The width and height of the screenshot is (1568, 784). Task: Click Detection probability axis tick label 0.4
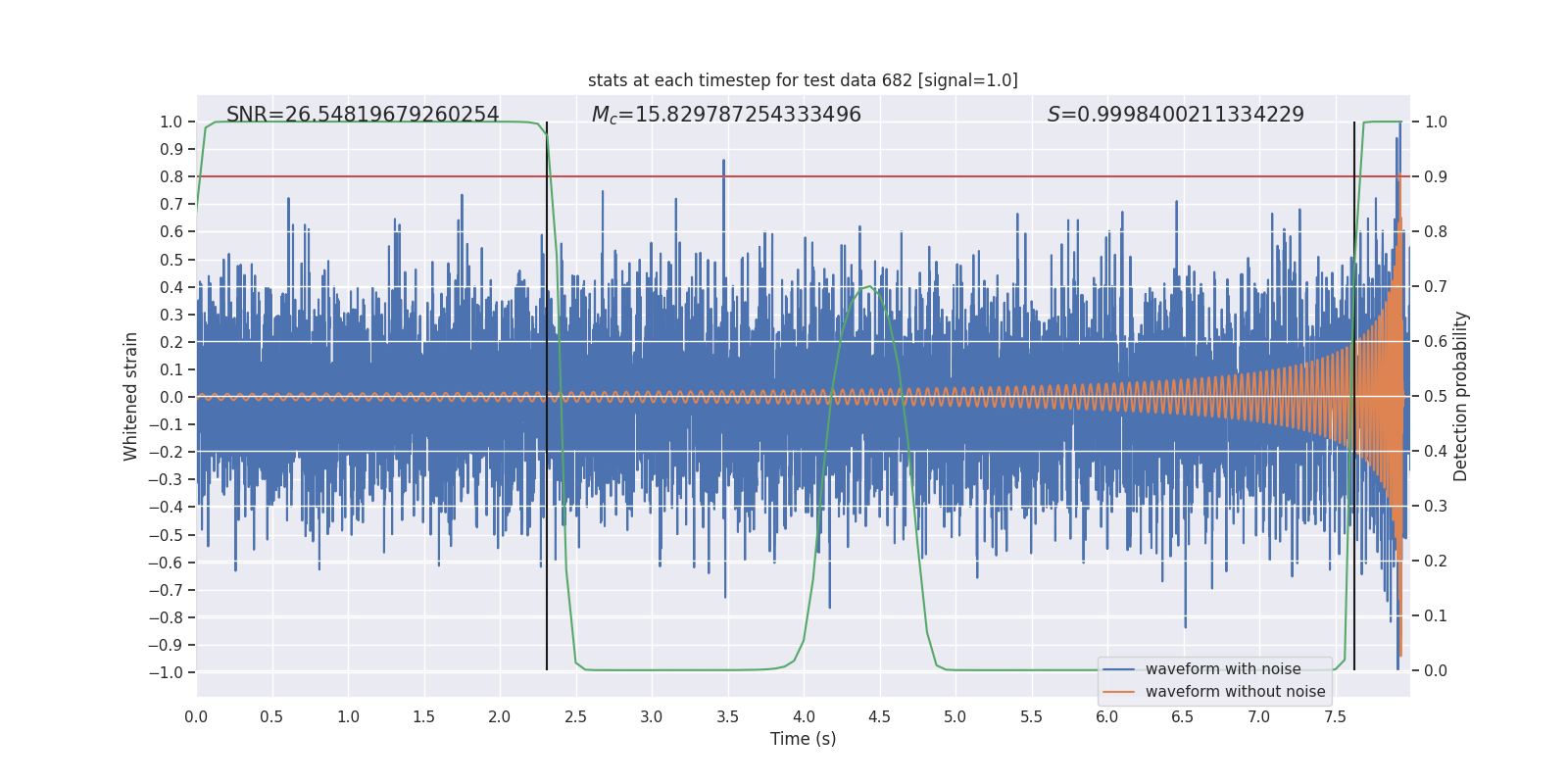[x=1436, y=451]
